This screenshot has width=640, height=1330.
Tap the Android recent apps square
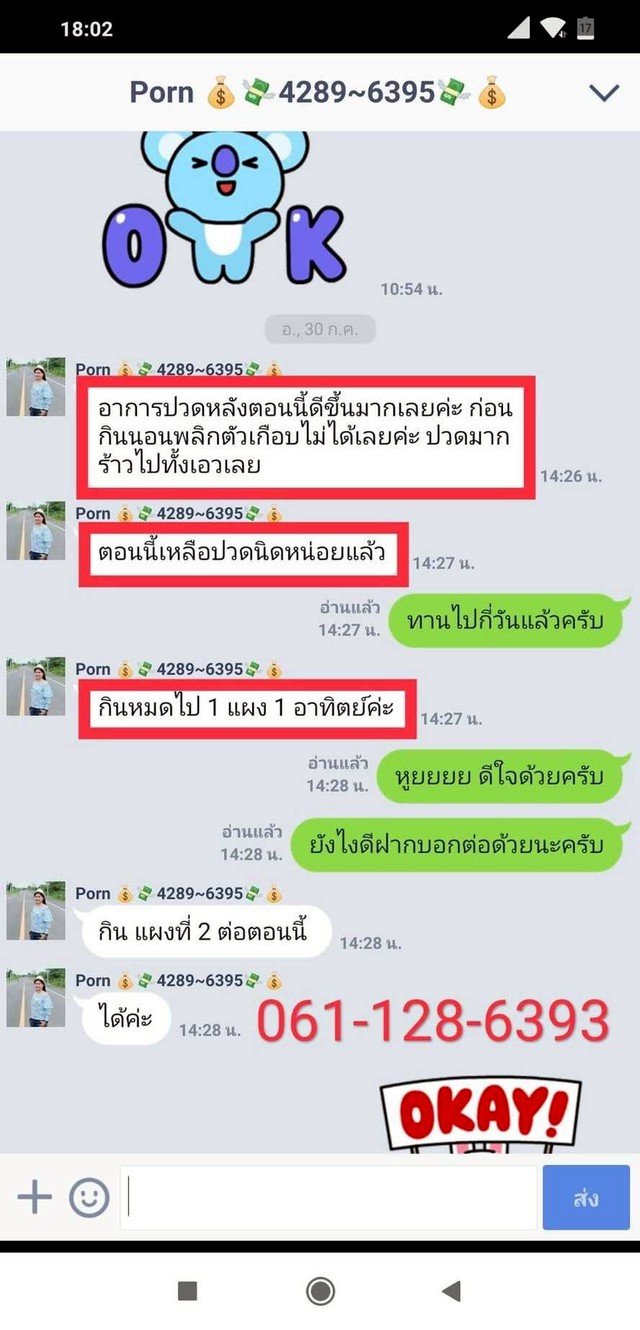[x=187, y=1291]
